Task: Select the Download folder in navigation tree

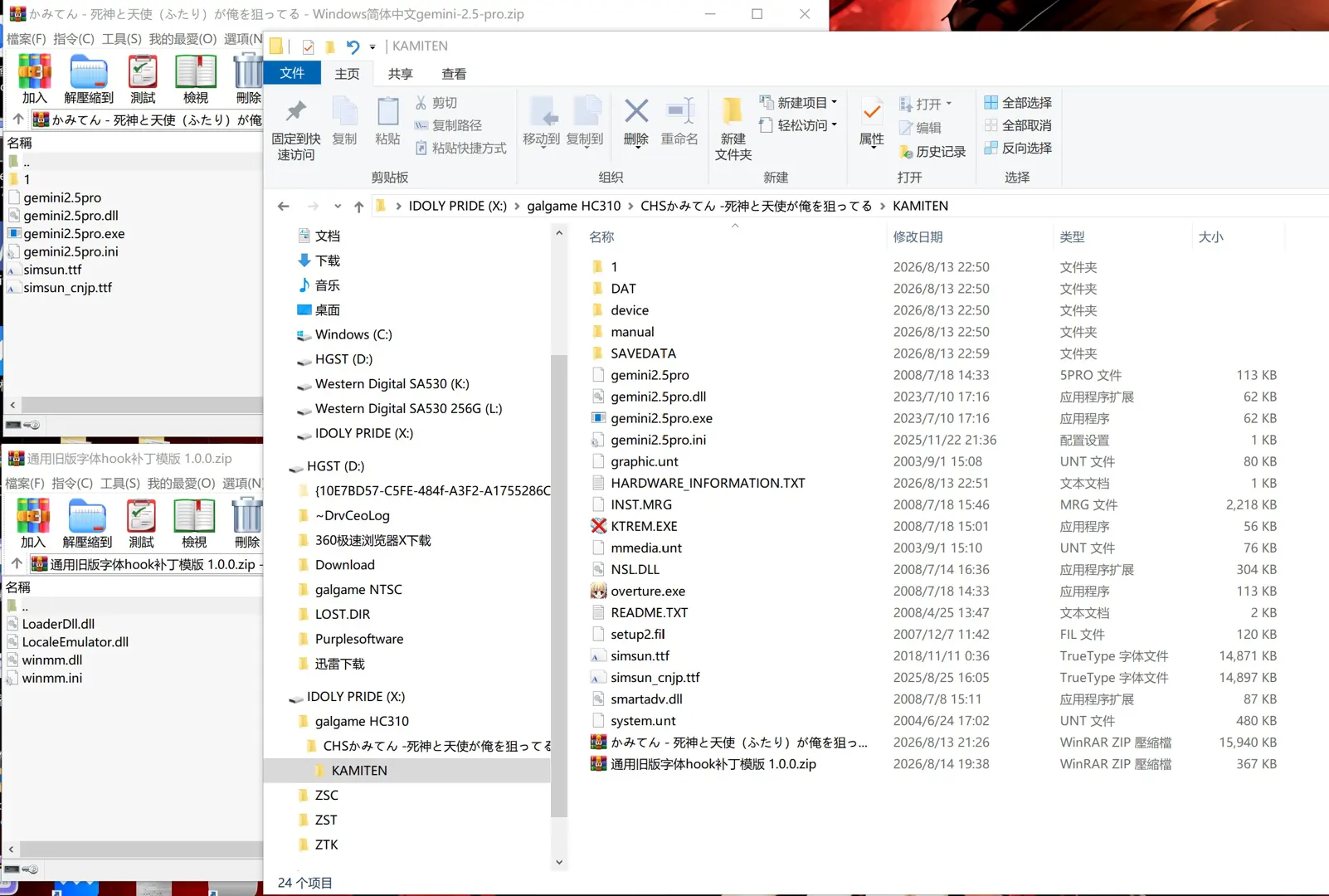Action: click(344, 565)
